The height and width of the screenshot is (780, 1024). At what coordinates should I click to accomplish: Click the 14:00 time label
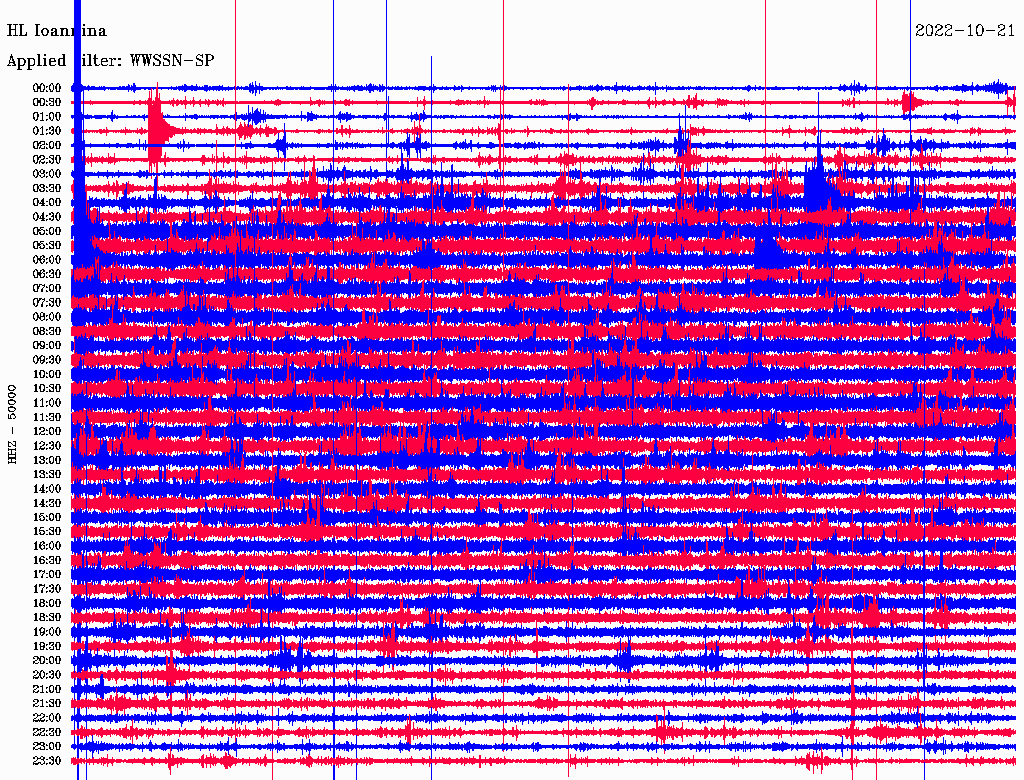tap(47, 489)
